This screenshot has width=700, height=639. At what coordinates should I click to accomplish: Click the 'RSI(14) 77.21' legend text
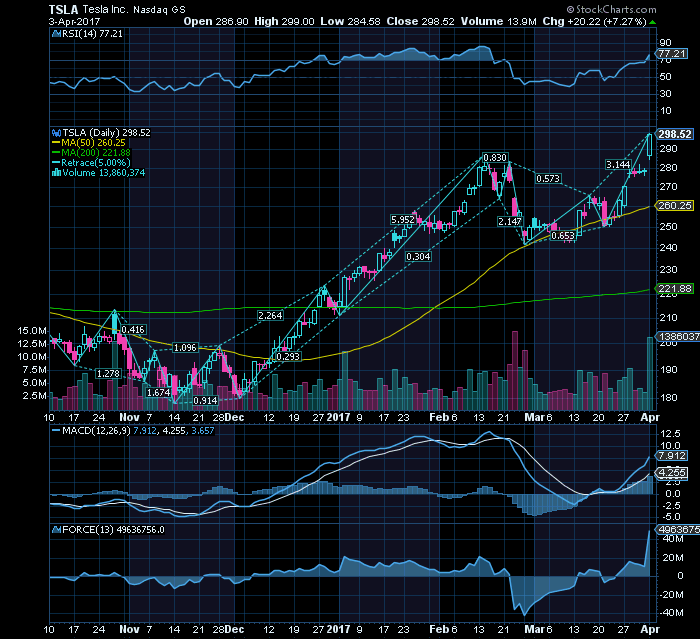pyautogui.click(x=92, y=33)
